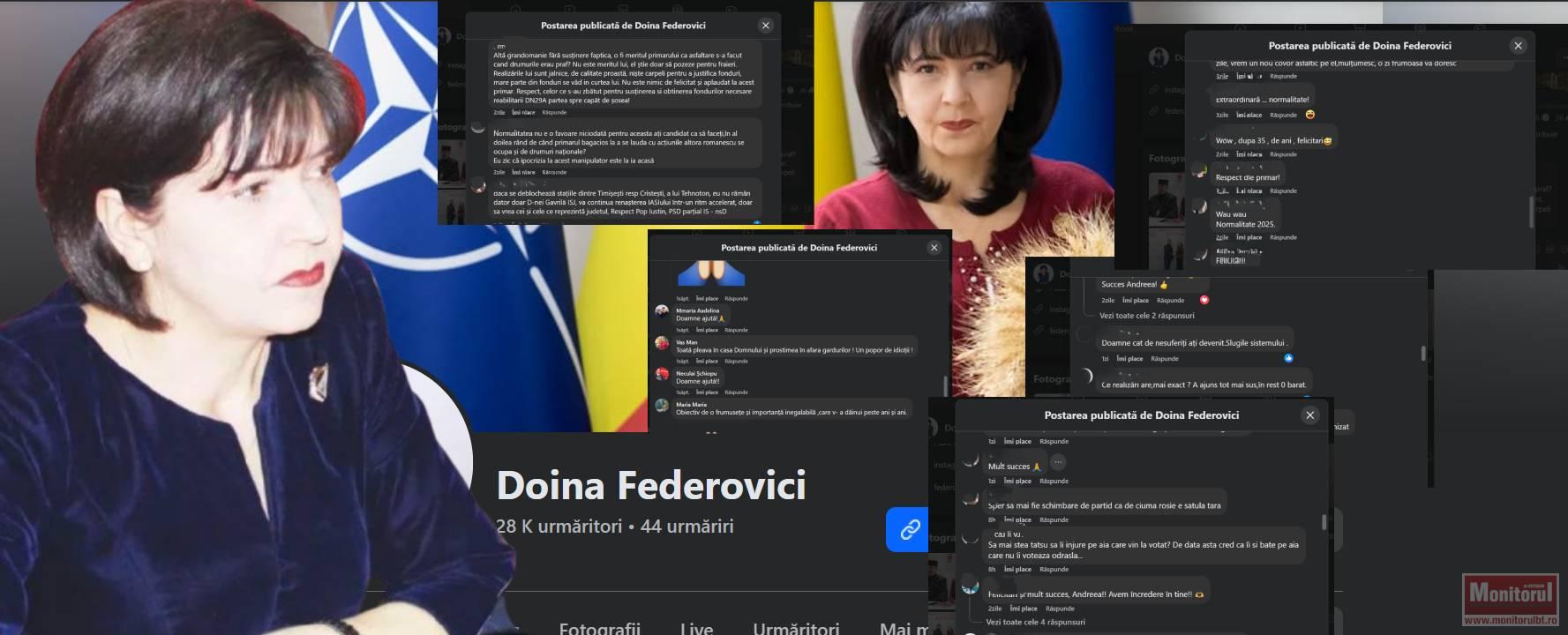The image size is (1568, 635).
Task: Click the heart reaction under 'Succes Andreea!'
Action: tap(1204, 300)
